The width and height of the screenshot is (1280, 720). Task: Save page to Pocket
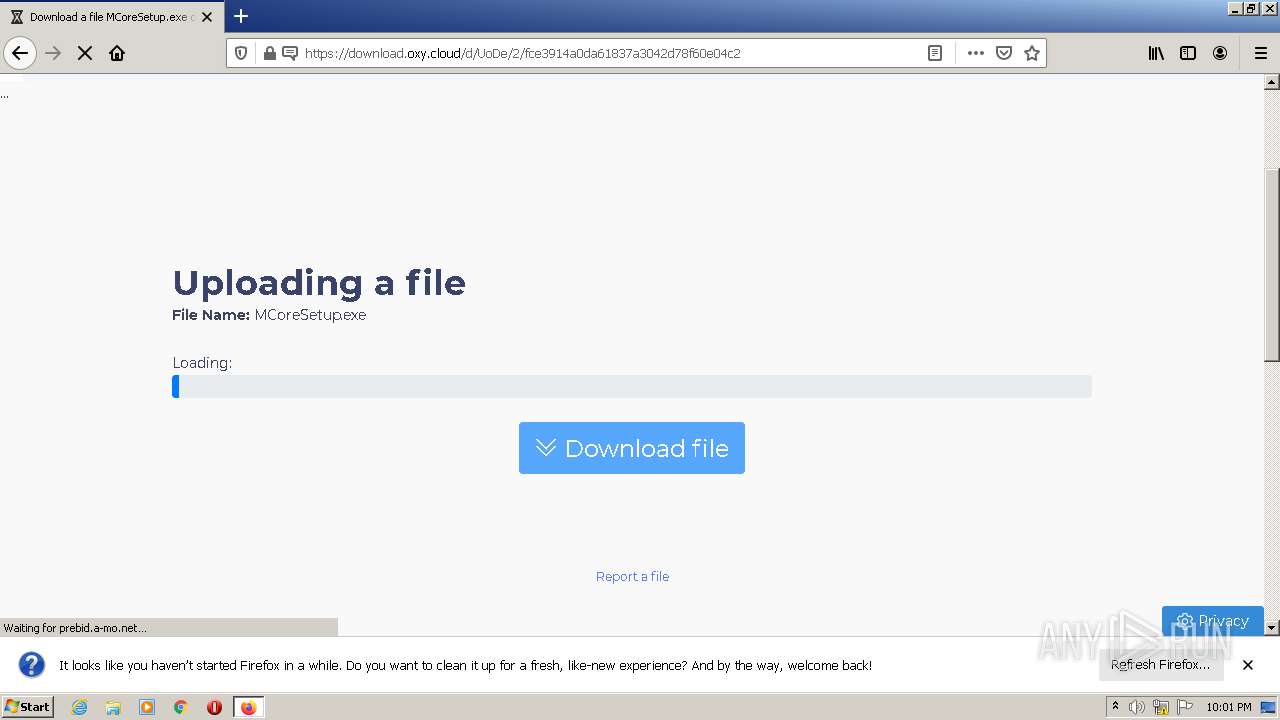pyautogui.click(x=1004, y=53)
